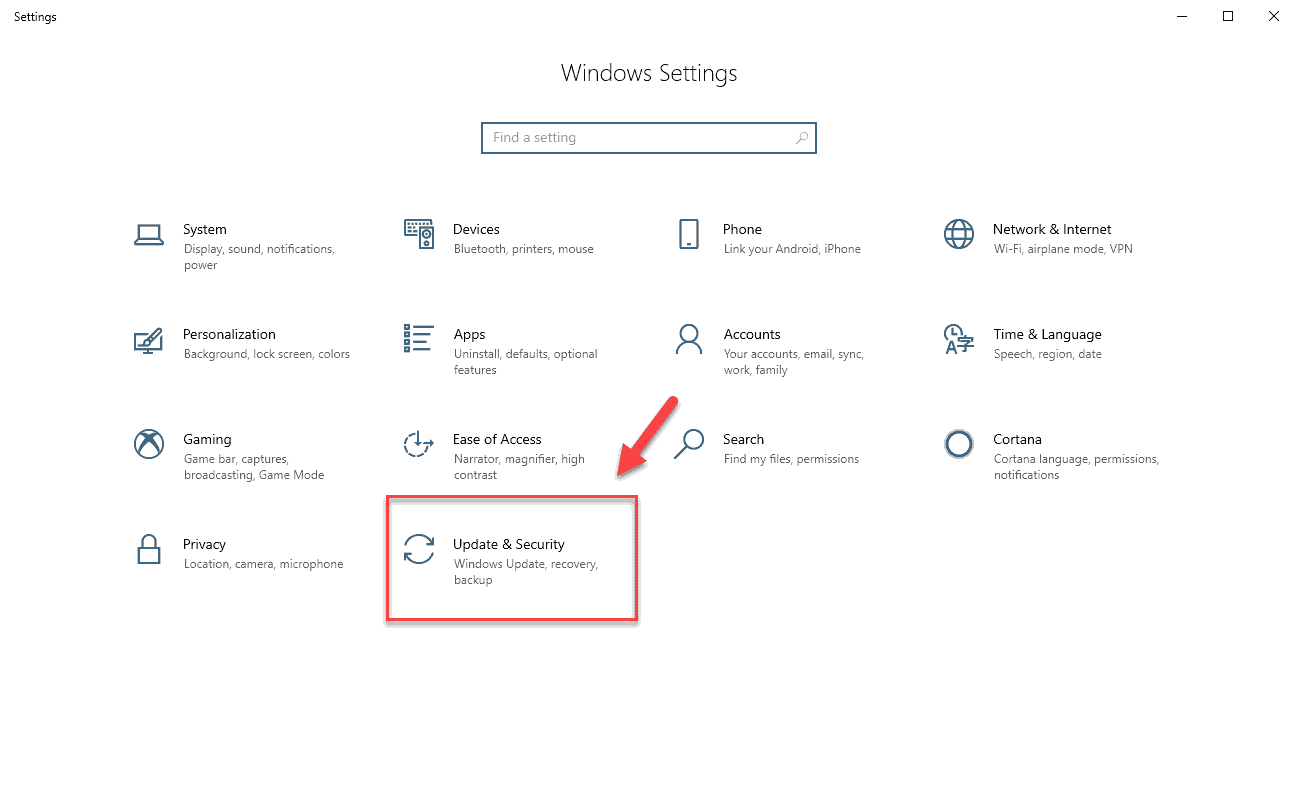Click 'Speech, region, date' description
The height and width of the screenshot is (793, 1297).
tap(1047, 354)
